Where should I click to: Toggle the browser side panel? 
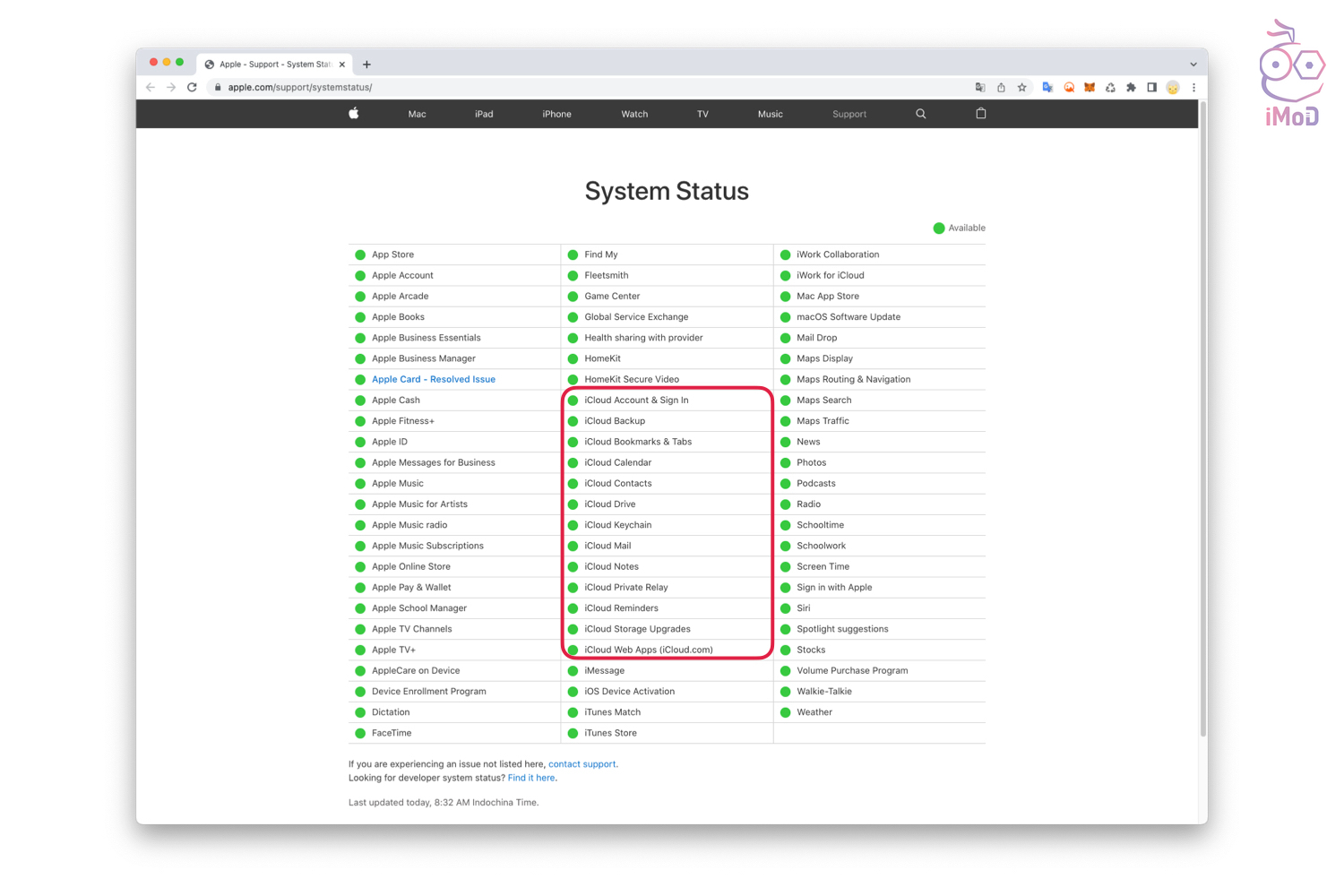coord(1152,88)
